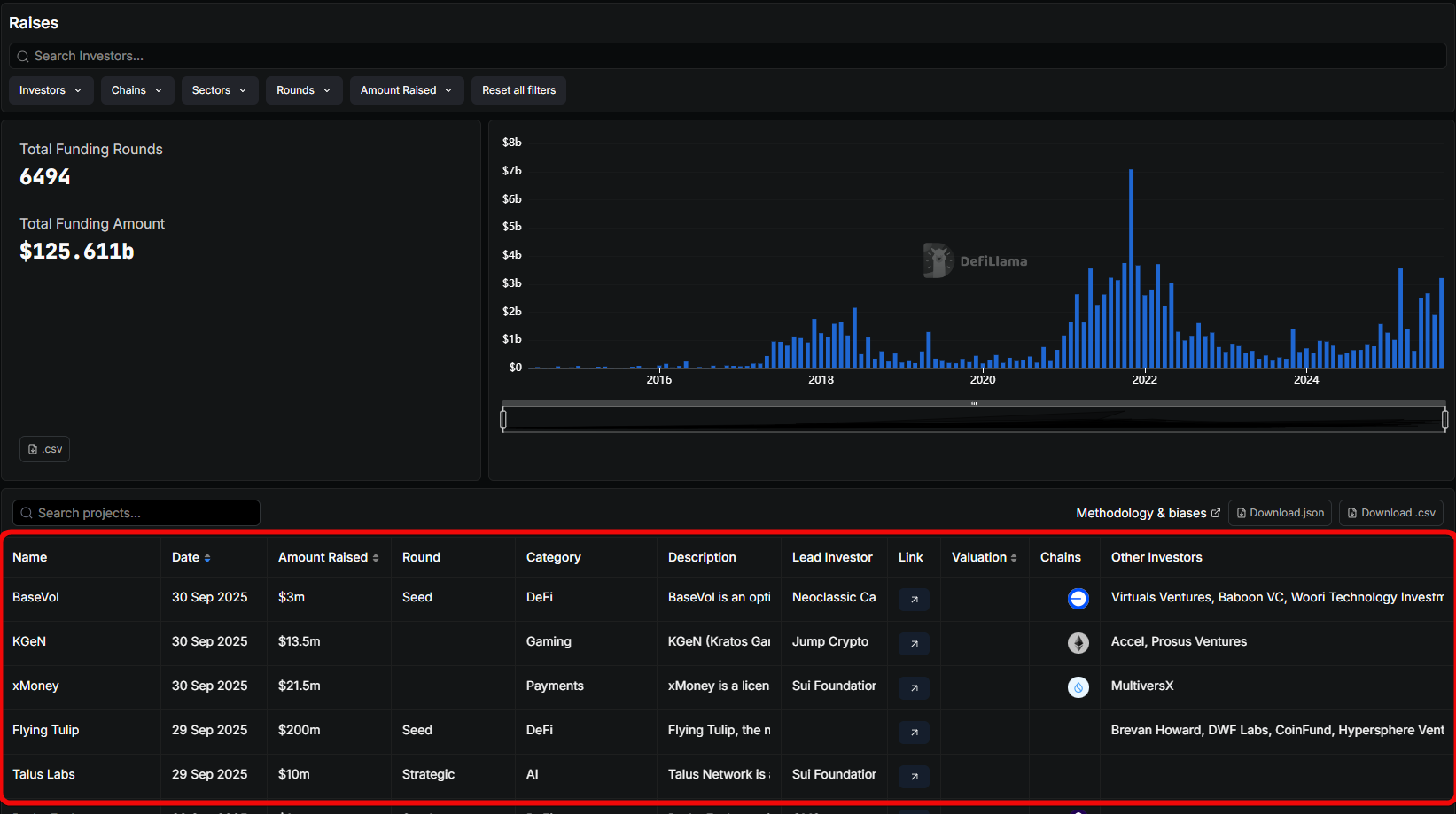Open the BaseVol external link arrow

(914, 600)
